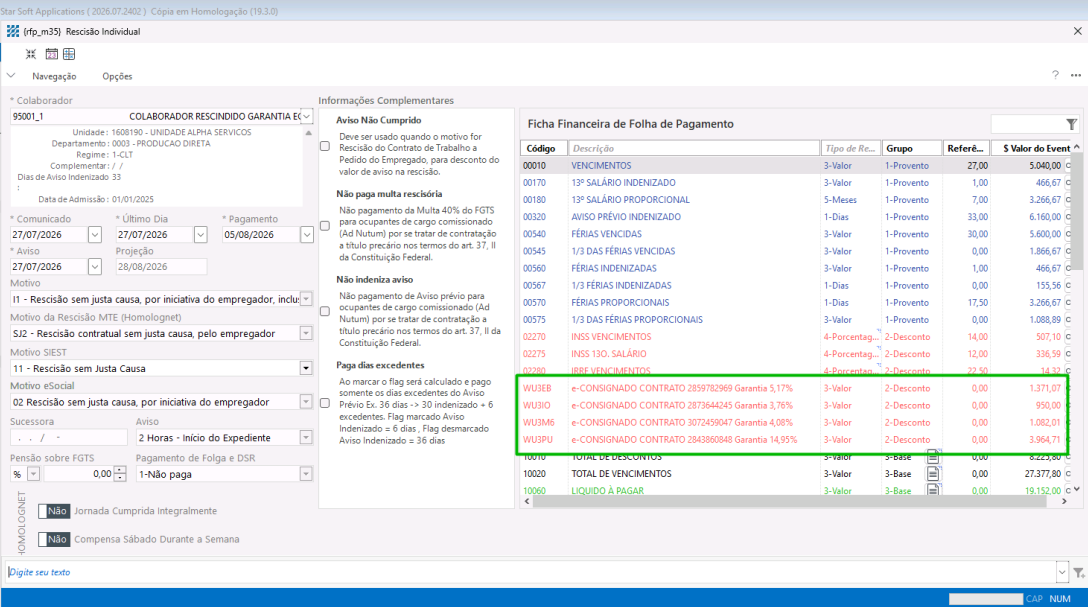This screenshot has height=607, width=1088.
Task: Click the Referê... column header
Action: [967, 148]
